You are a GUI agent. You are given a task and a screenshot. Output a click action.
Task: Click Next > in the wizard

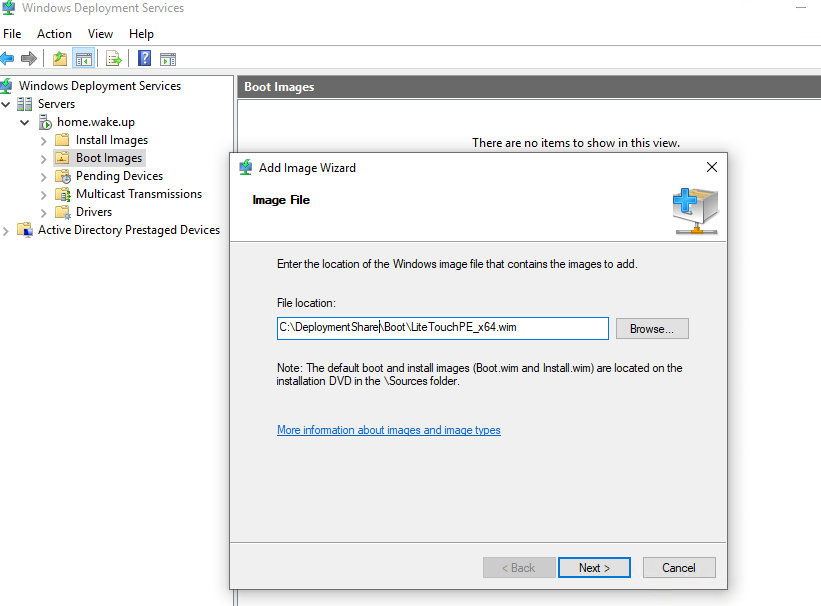point(594,568)
